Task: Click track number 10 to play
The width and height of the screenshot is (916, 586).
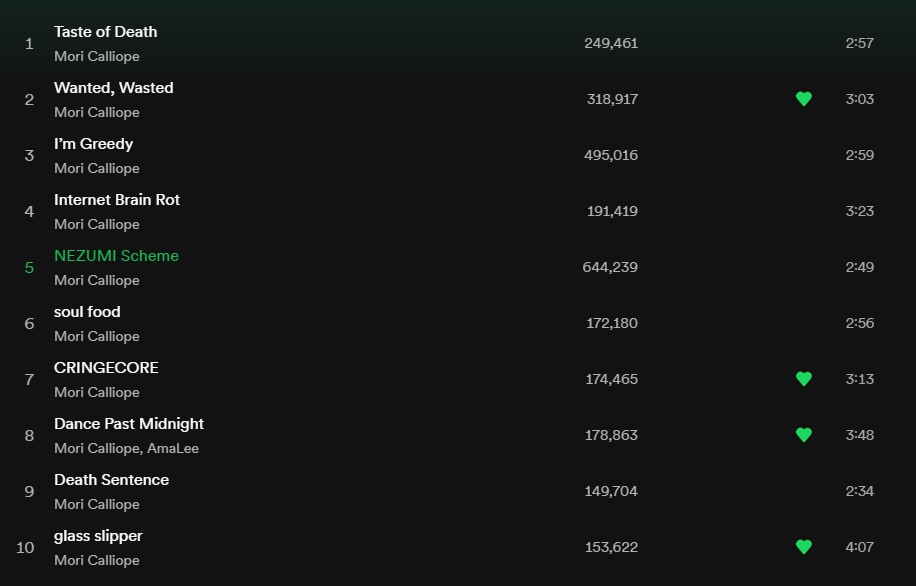Action: click(25, 547)
